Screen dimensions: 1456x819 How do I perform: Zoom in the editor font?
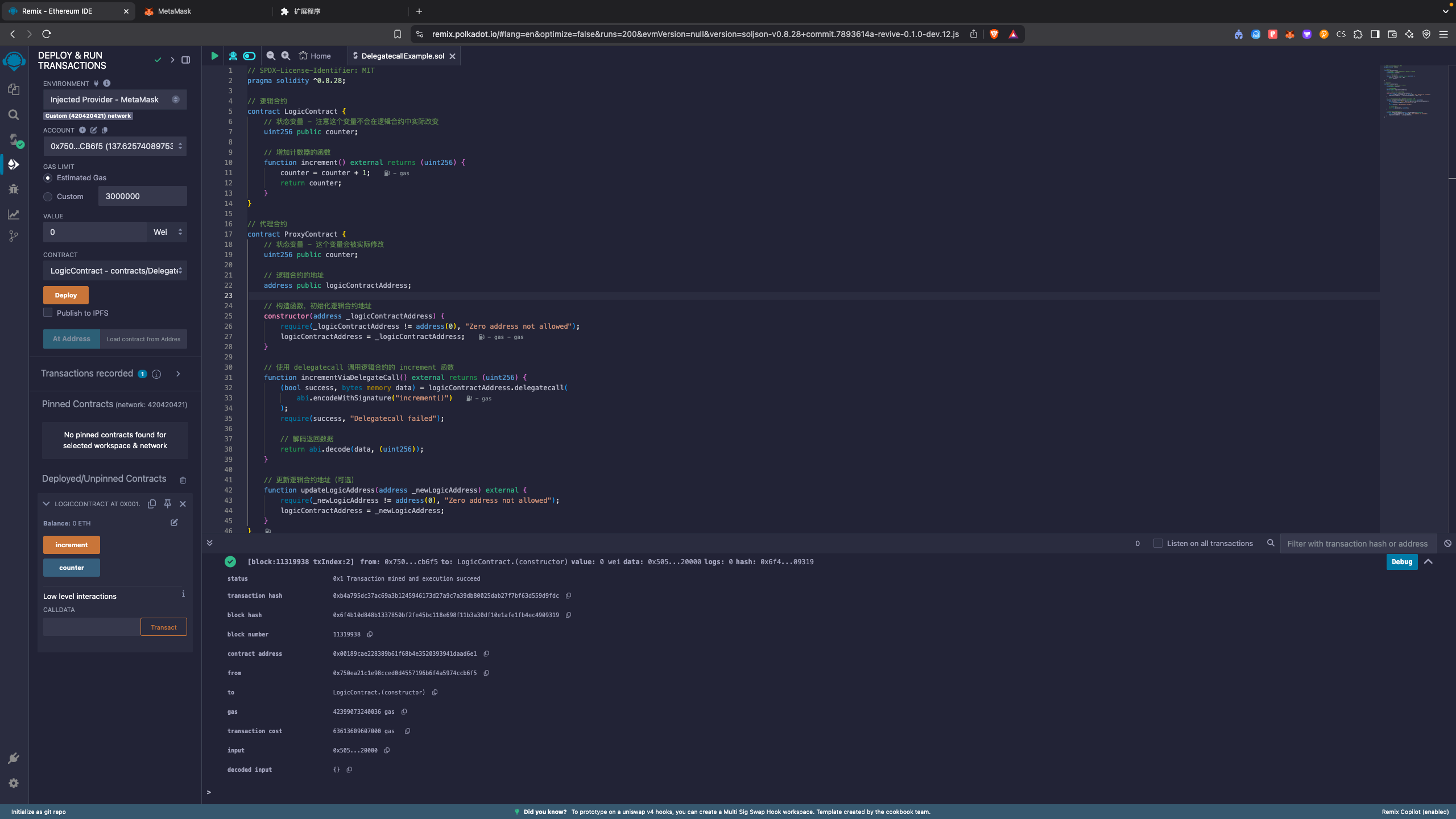pyautogui.click(x=286, y=56)
